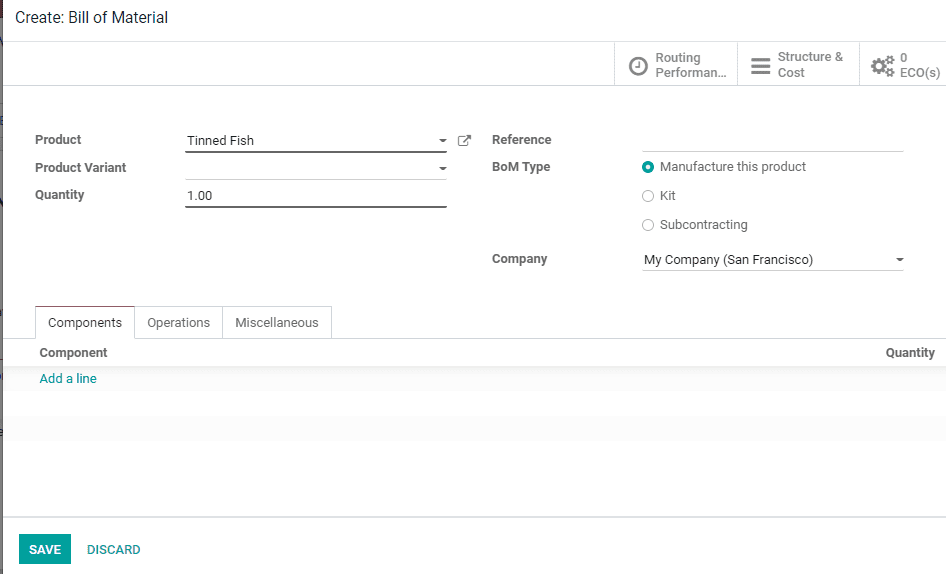Expand the Product dropdown arrow

pyautogui.click(x=442, y=141)
